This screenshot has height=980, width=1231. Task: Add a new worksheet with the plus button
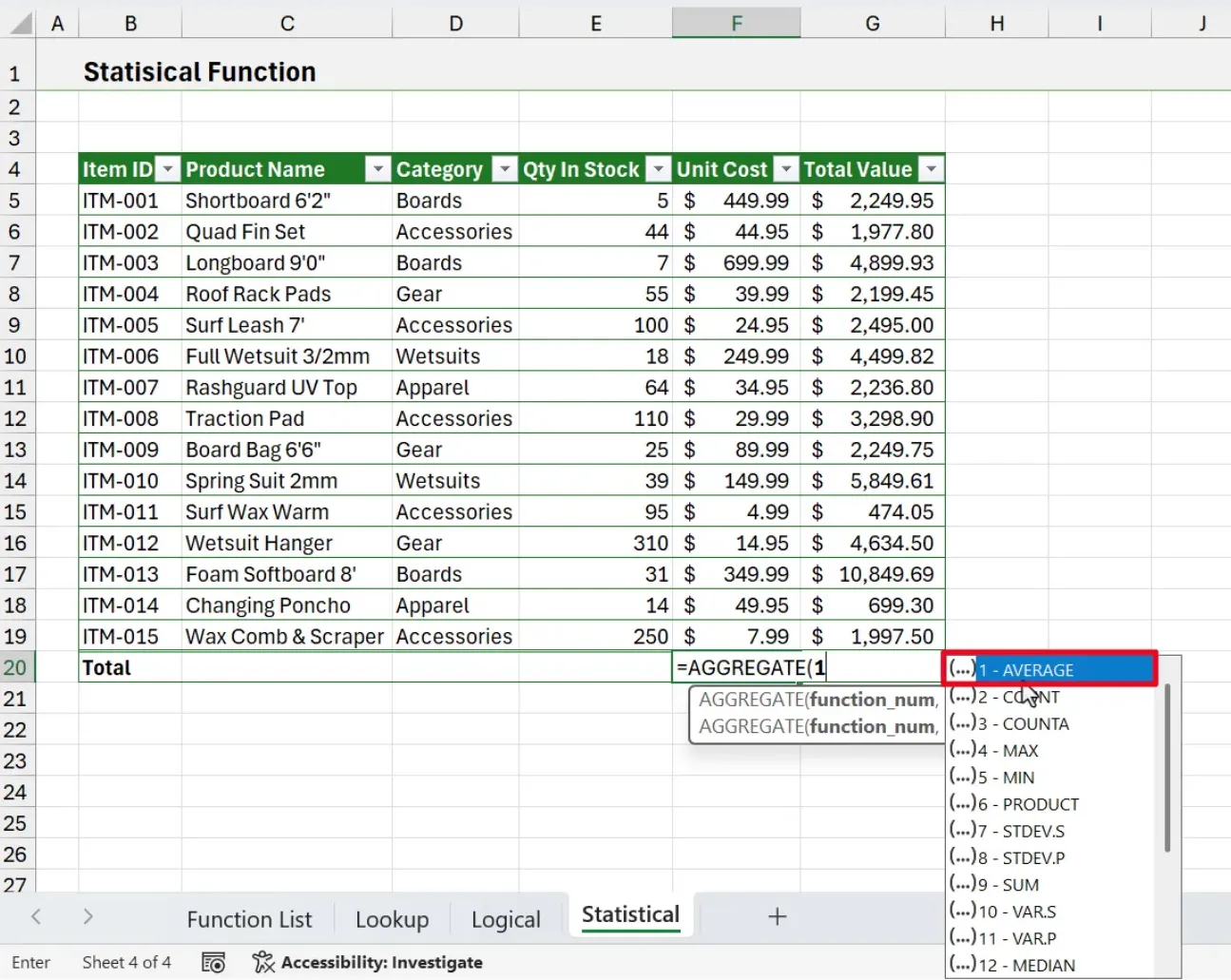(x=777, y=915)
